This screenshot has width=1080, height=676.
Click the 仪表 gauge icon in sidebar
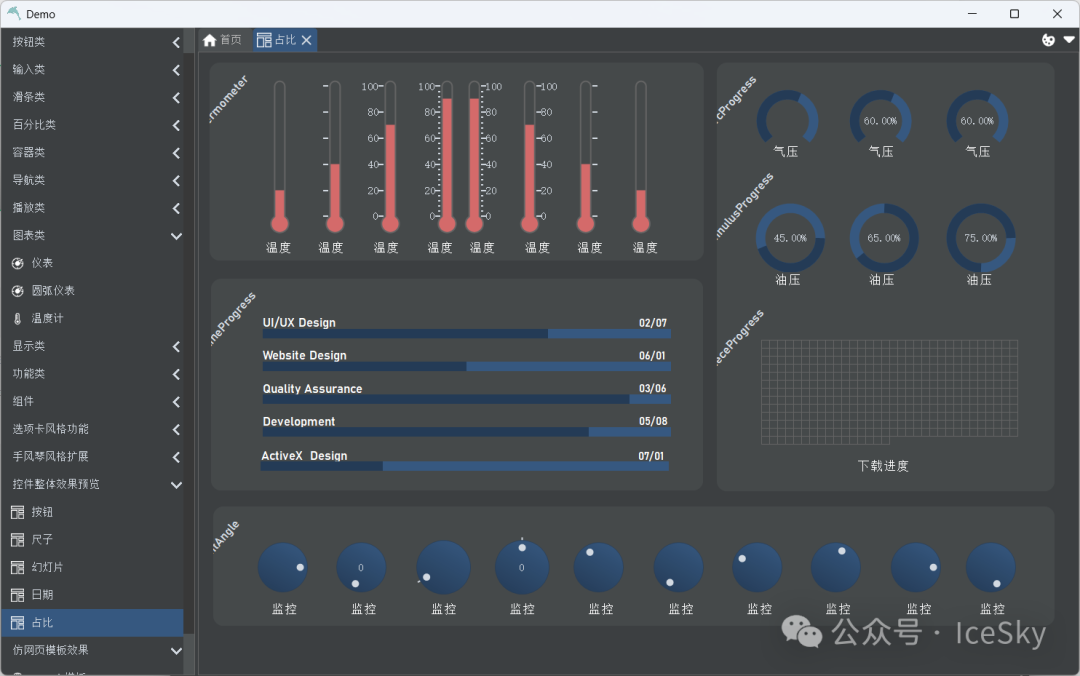tap(17, 263)
